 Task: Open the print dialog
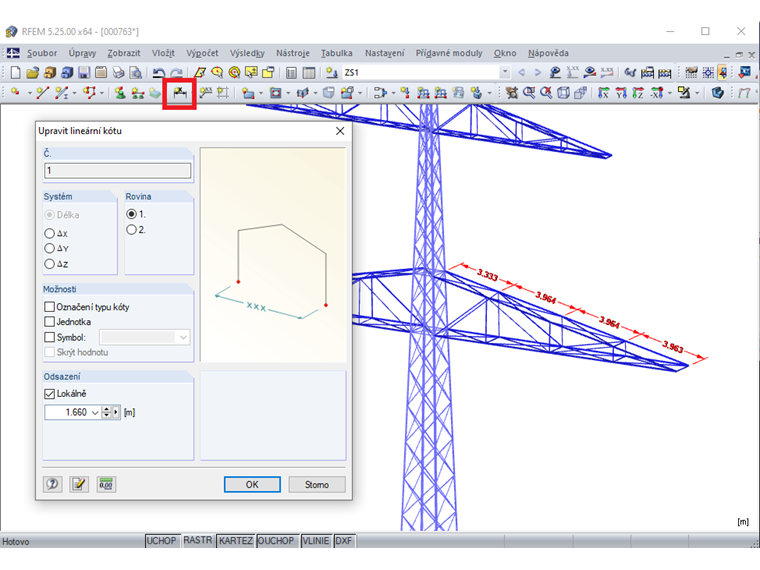pos(119,73)
